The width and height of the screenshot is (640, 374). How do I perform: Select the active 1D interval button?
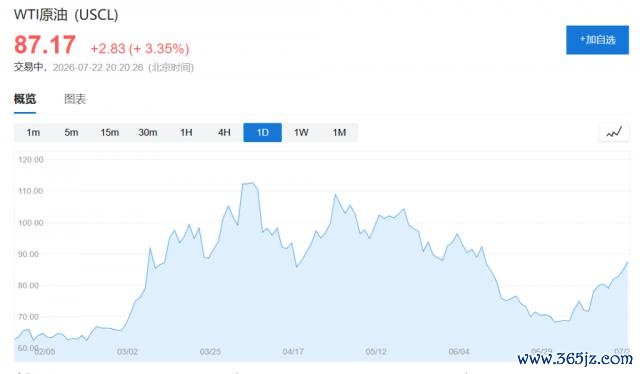point(262,132)
